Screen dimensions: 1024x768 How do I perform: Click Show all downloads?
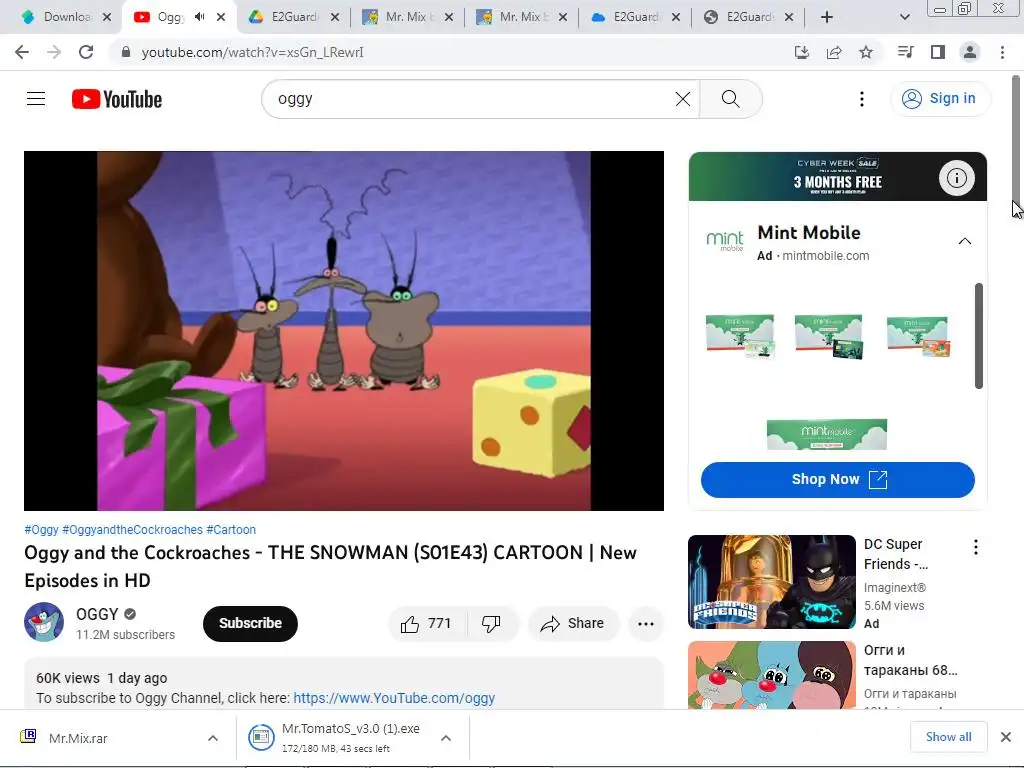pyautogui.click(x=948, y=737)
